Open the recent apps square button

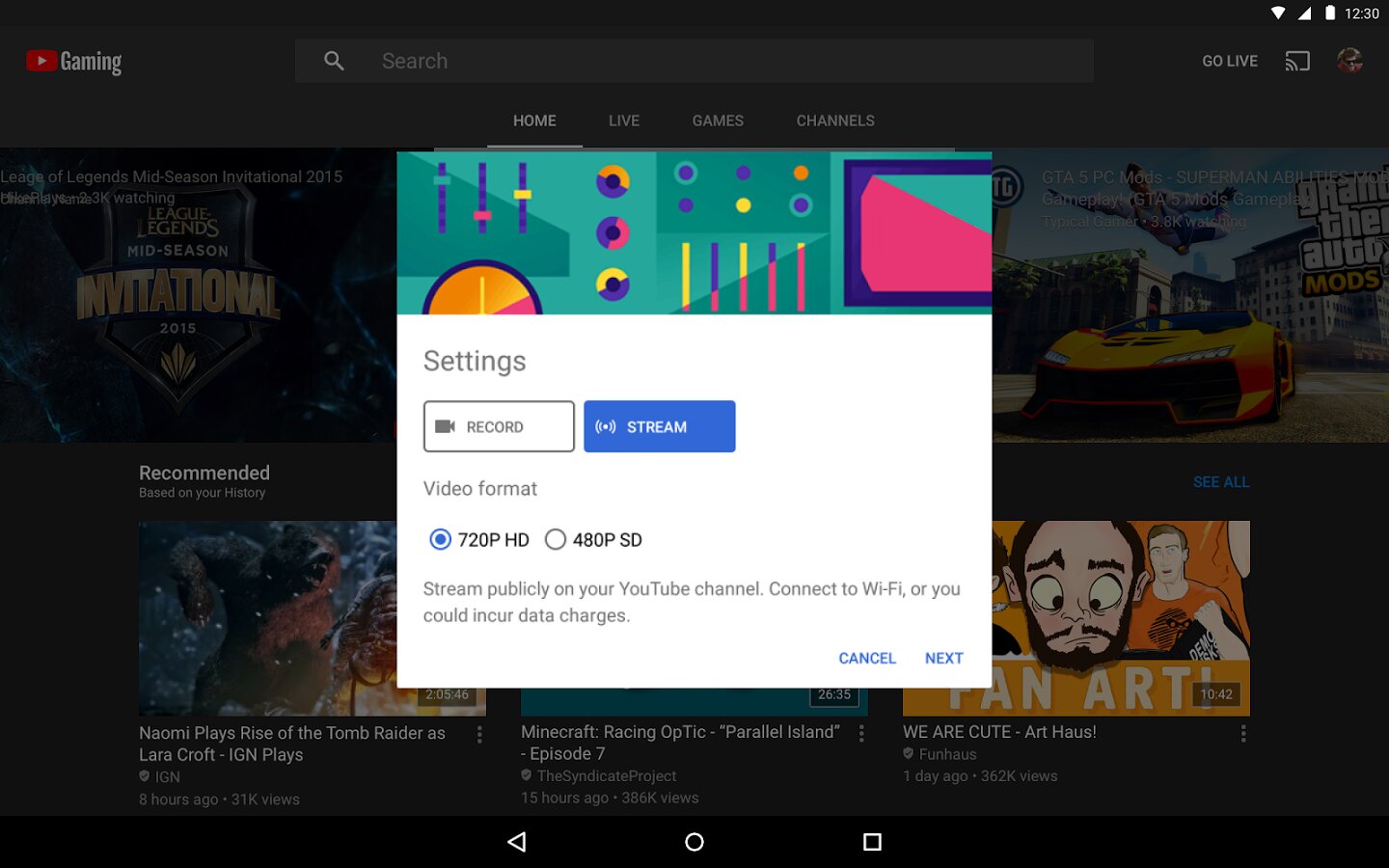(x=872, y=842)
